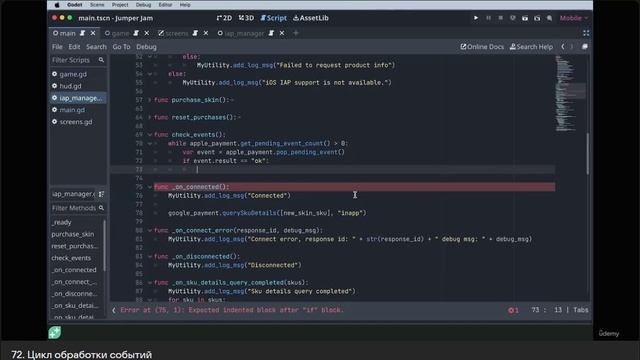This screenshot has width=640, height=360.
Task: Expand the purchase_skin function fold
Action: 149,100
